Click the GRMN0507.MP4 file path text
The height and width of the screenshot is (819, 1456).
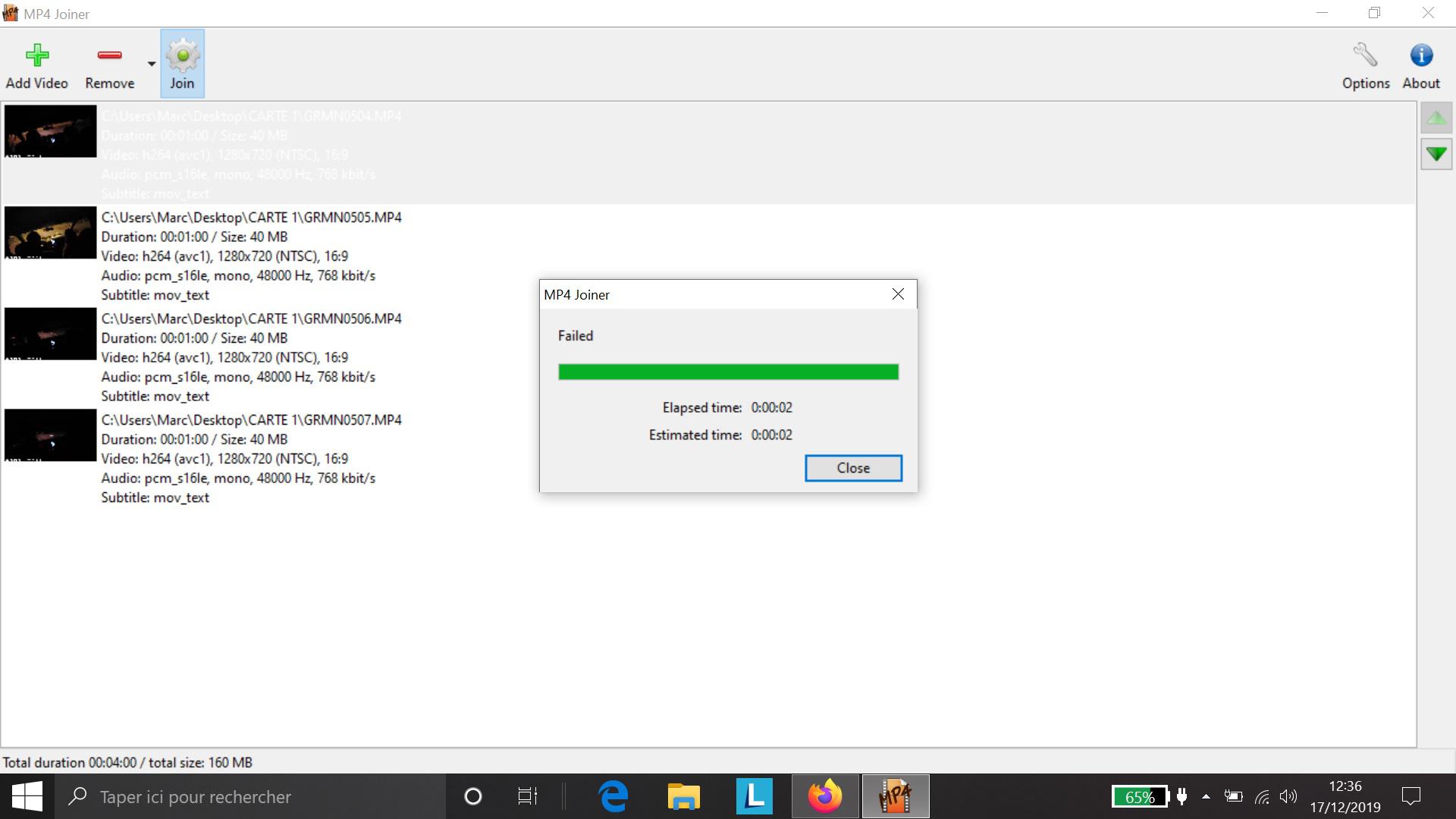point(252,420)
